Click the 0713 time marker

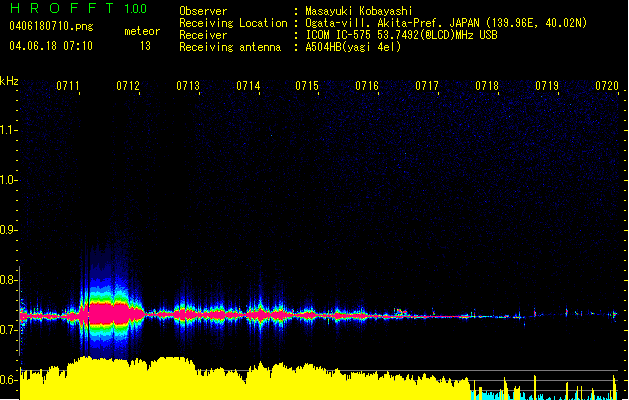(188, 86)
